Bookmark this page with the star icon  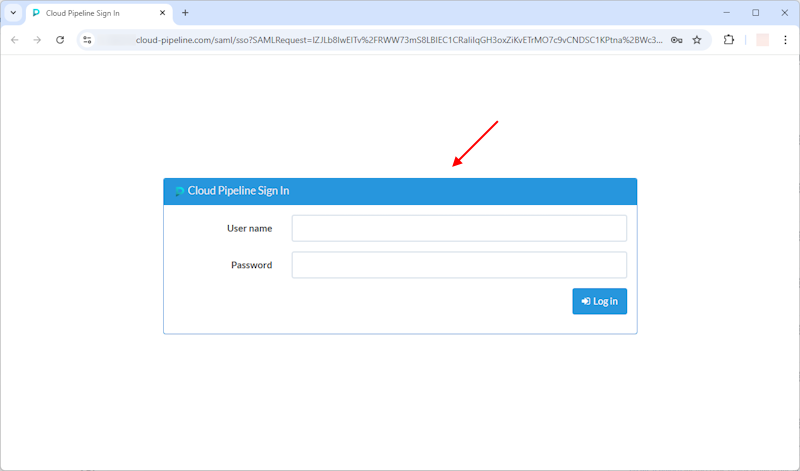(x=697, y=40)
